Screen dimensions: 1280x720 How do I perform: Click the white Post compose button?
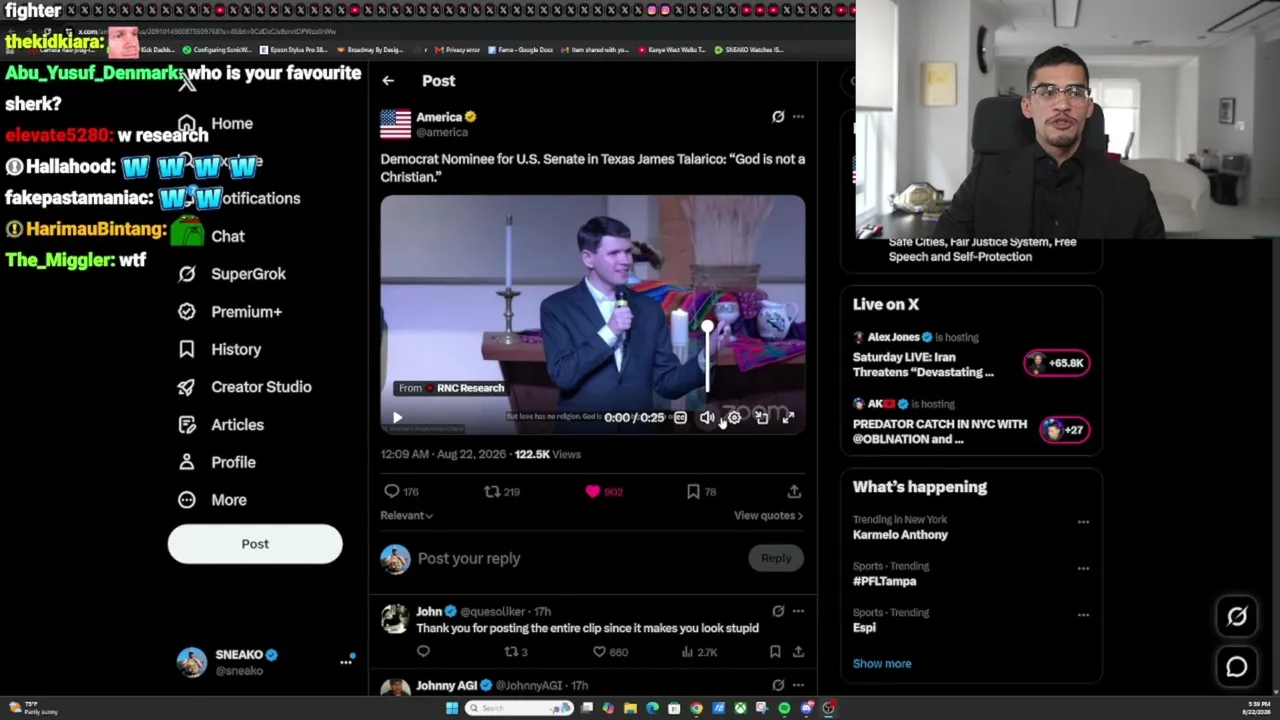pos(255,544)
